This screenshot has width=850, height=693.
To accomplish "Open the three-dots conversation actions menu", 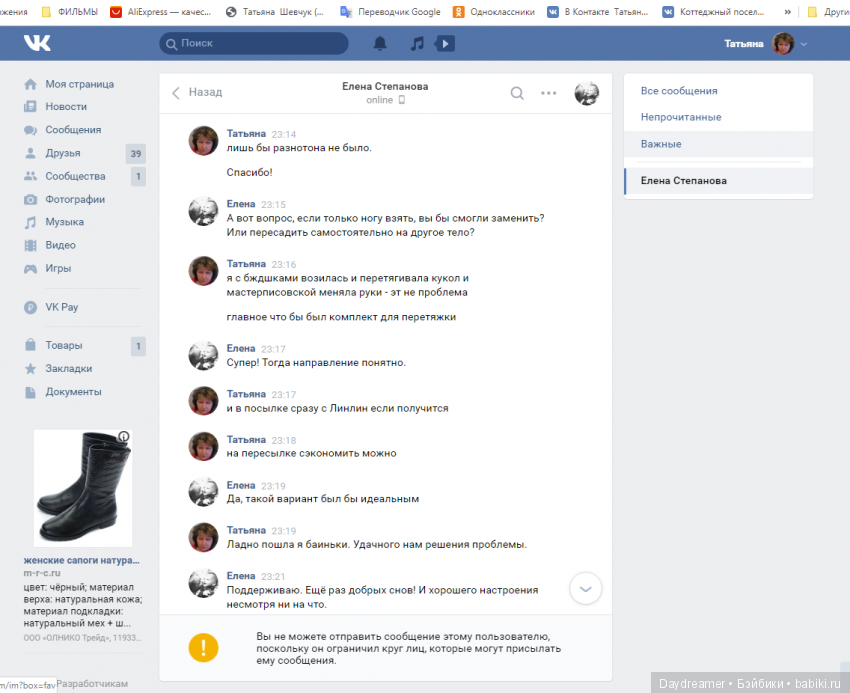I will coord(548,93).
